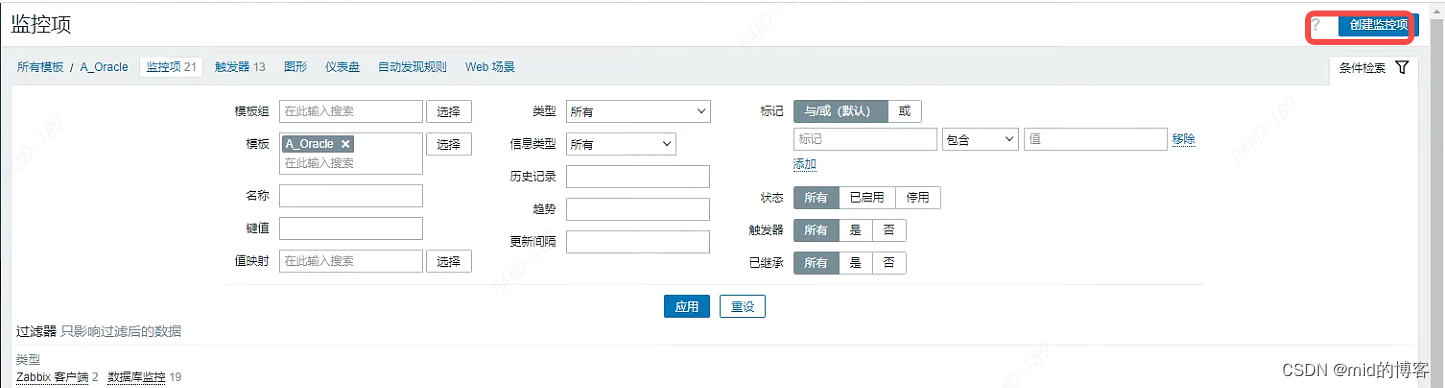The image size is (1445, 388).
Task: Click the 添加 tag link
Action: [805, 164]
